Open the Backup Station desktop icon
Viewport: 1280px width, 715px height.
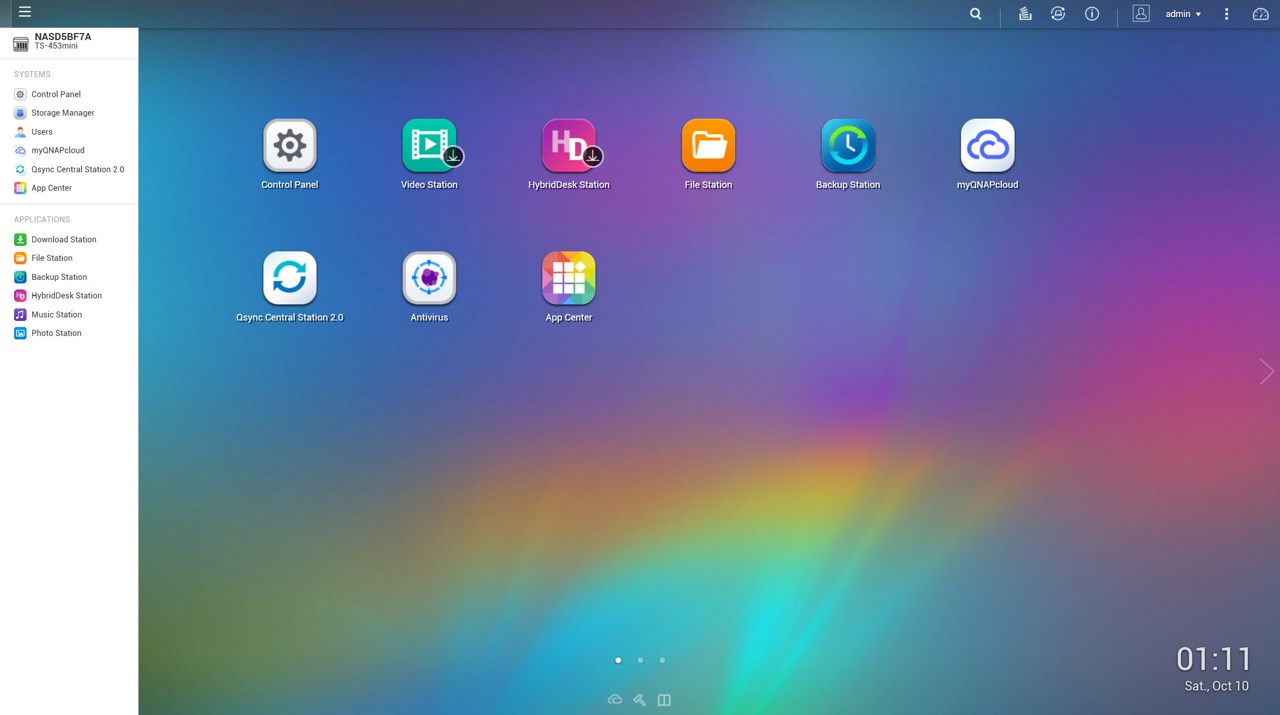[848, 146]
